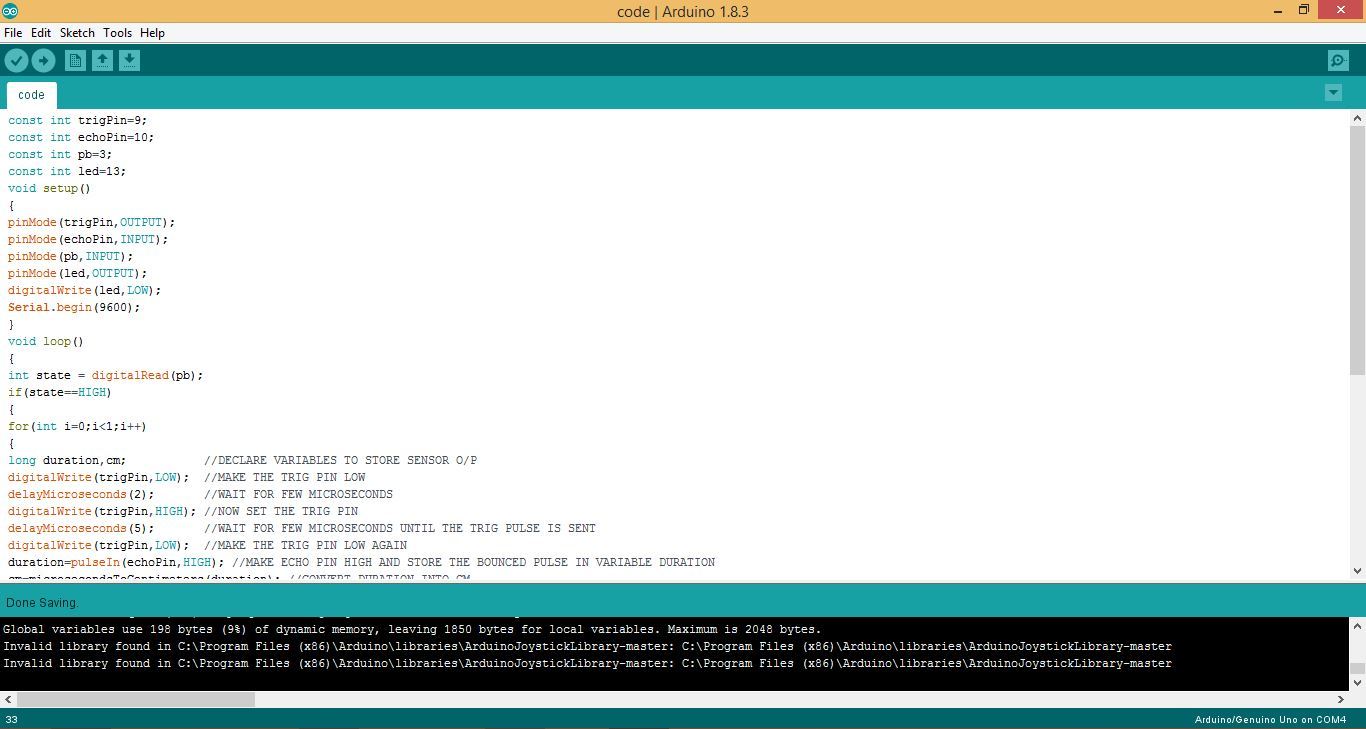Click 'Arduino/Genuino Uno on COM4' board status

tap(1270, 719)
